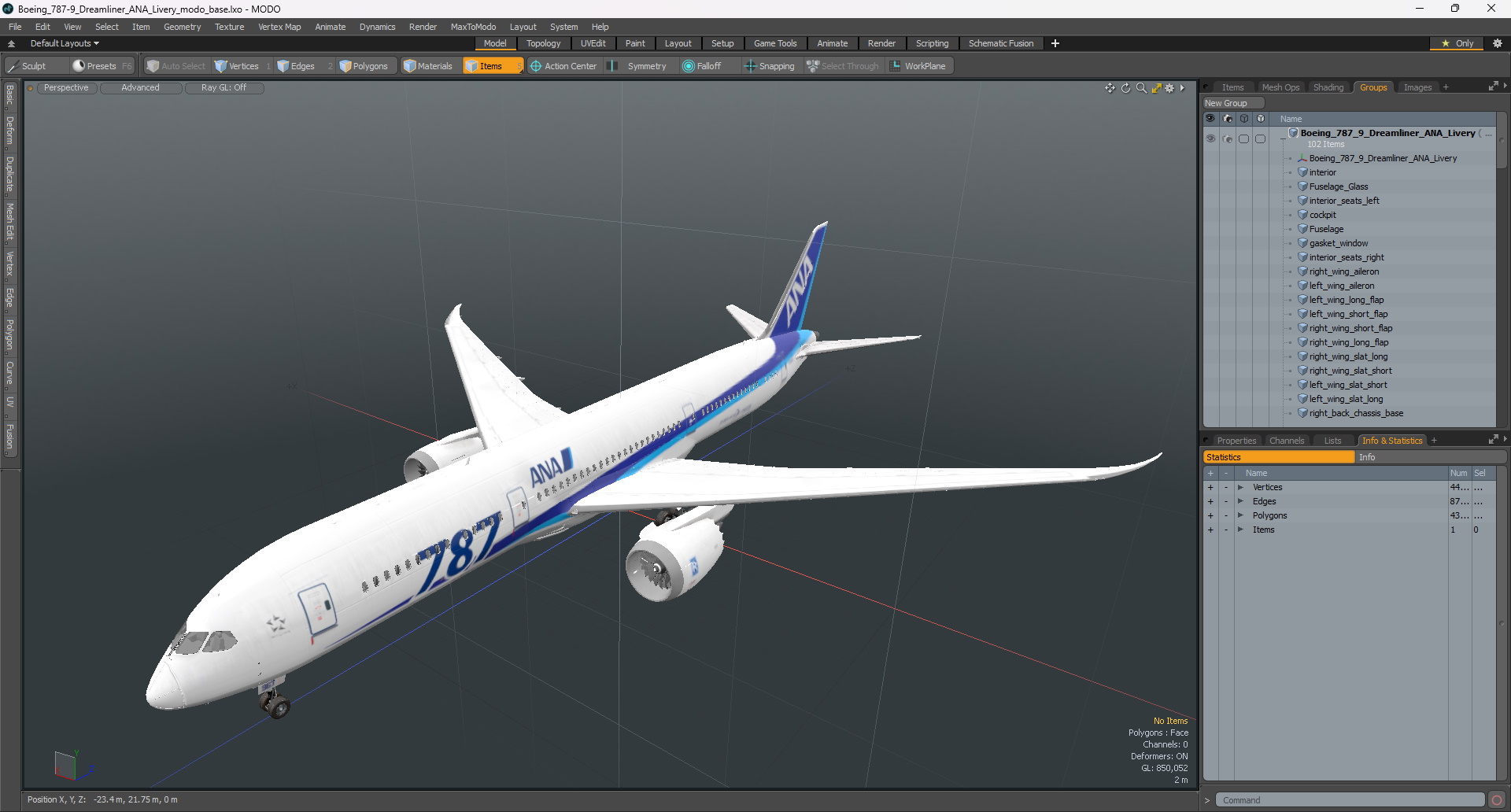Toggle Snapping
Screen dimensions: 1511x812
770,66
